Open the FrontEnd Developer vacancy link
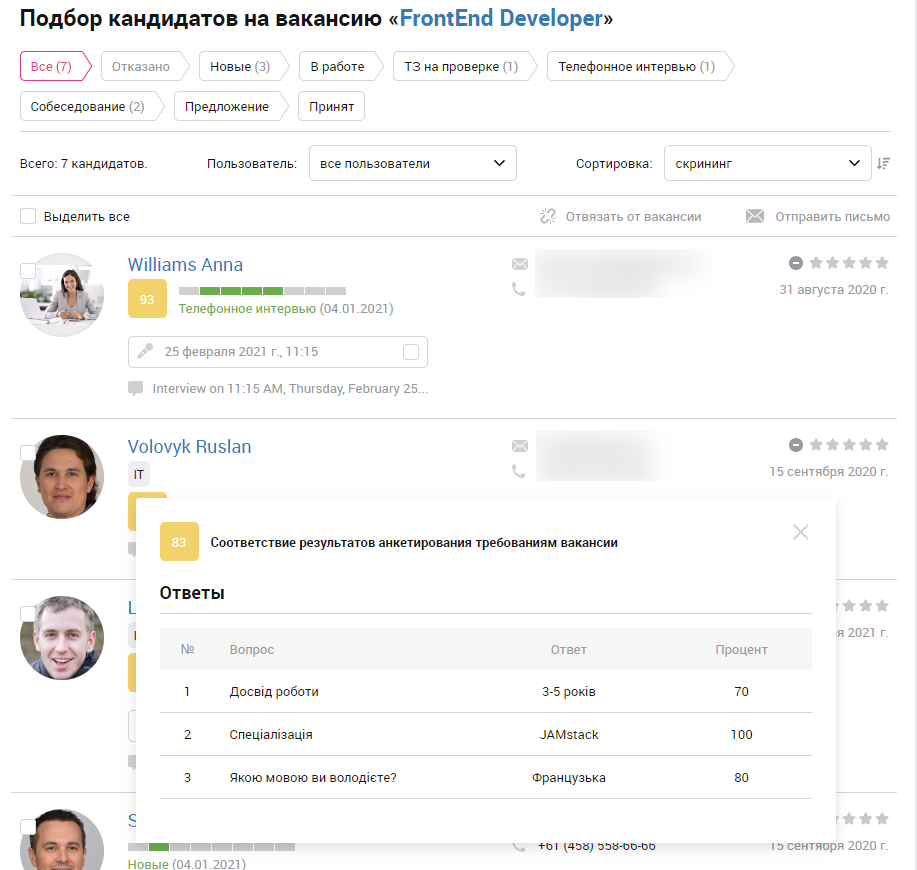Viewport: 917px width, 870px height. click(x=501, y=19)
